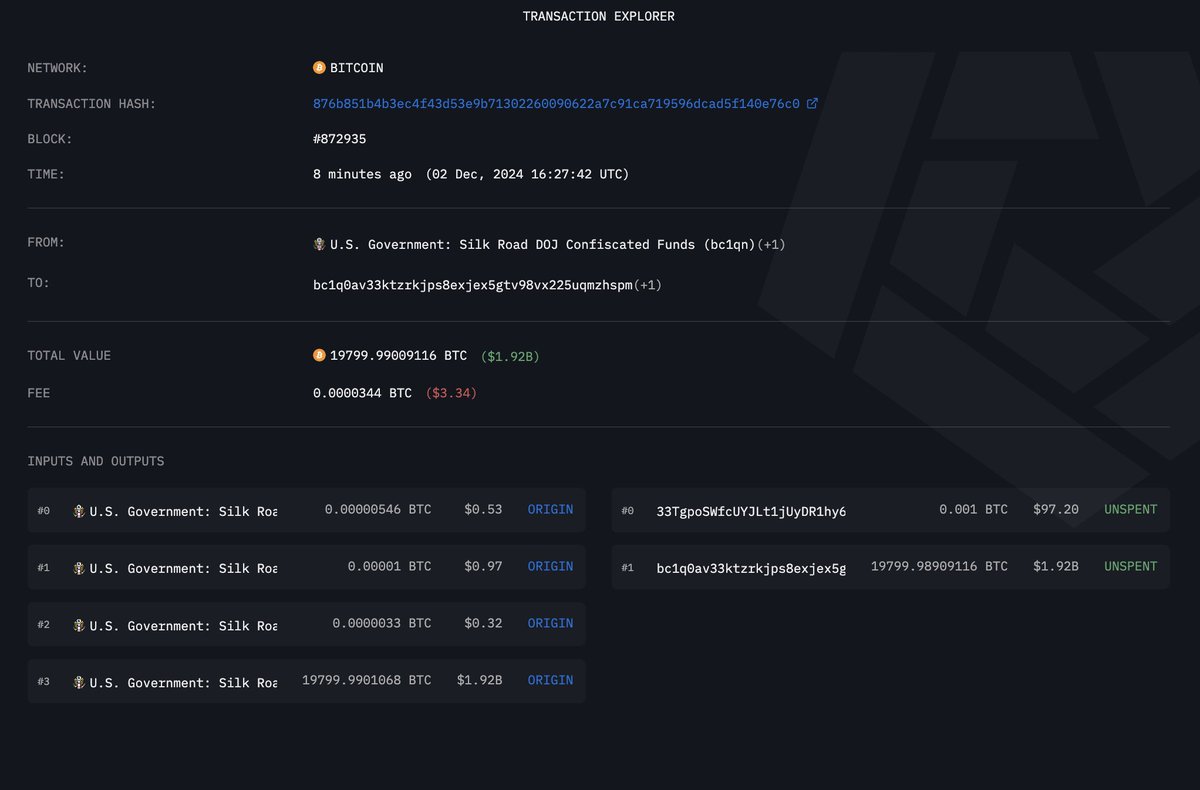Open the transaction hash link
This screenshot has width=1200, height=790.
point(556,103)
